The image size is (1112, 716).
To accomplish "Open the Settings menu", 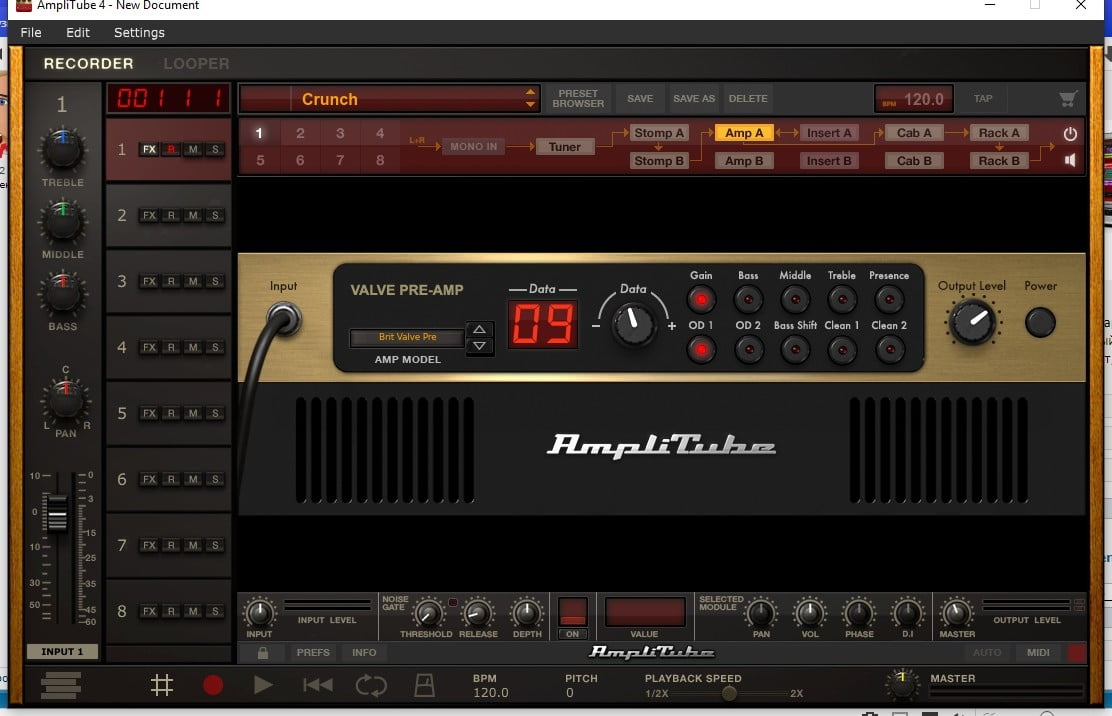I will [x=139, y=33].
